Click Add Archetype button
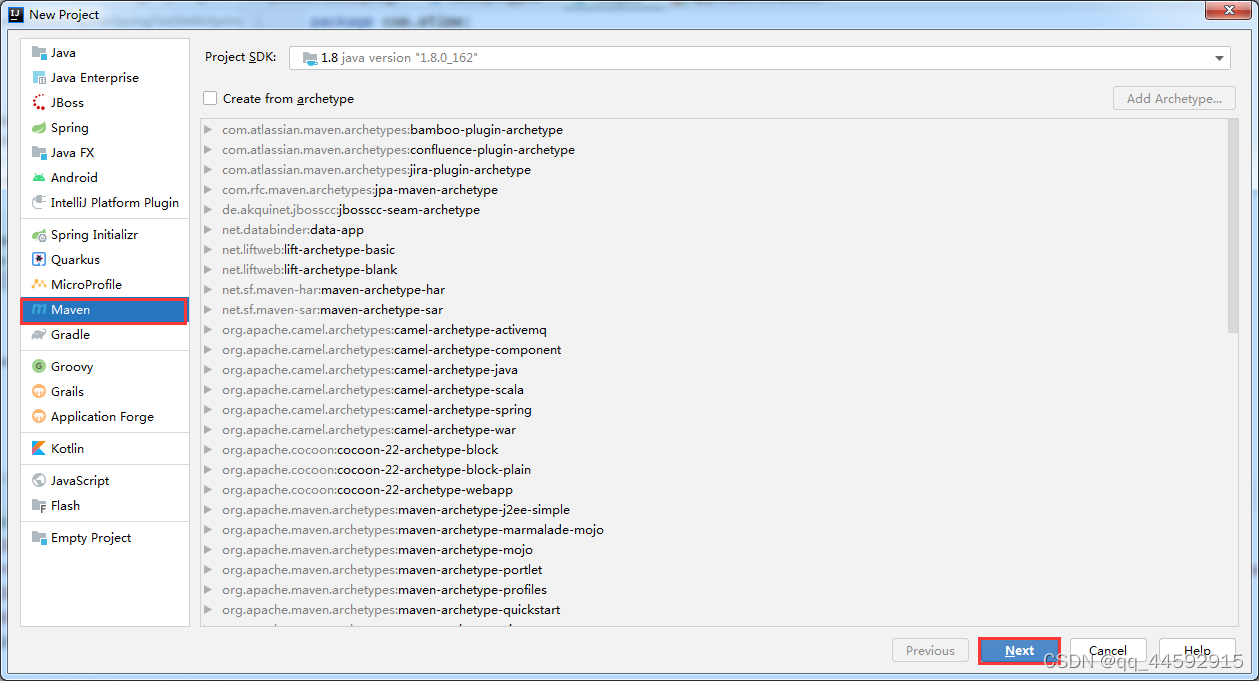Image resolution: width=1259 pixels, height=681 pixels. 1174,99
